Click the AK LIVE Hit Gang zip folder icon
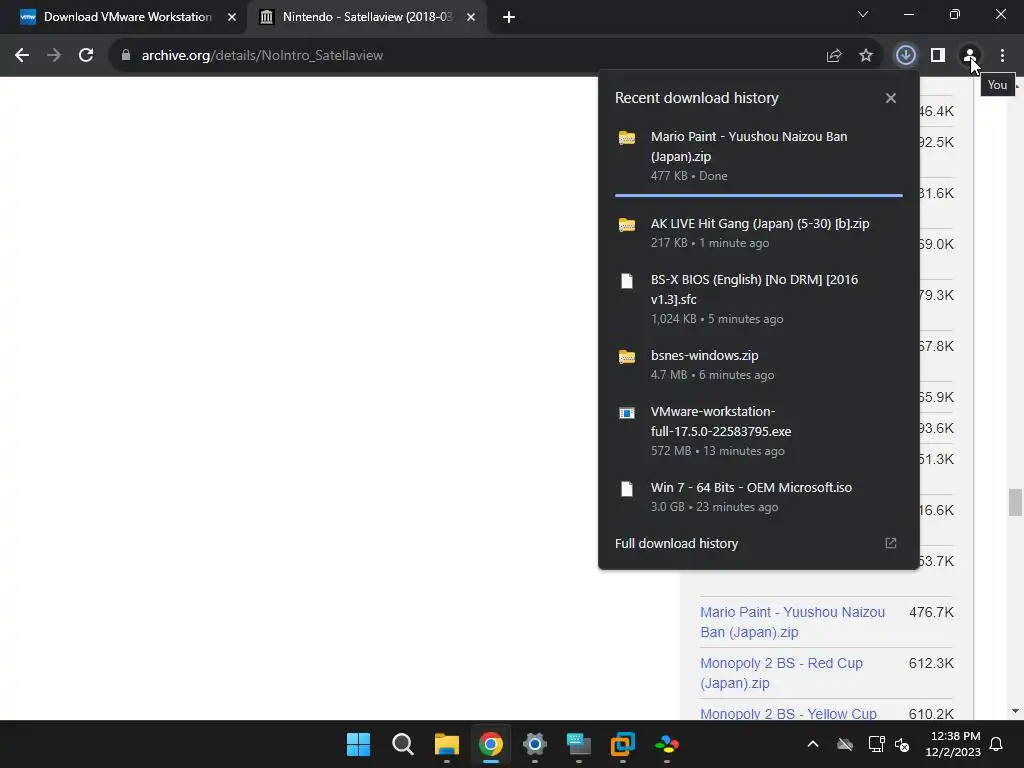 (627, 225)
